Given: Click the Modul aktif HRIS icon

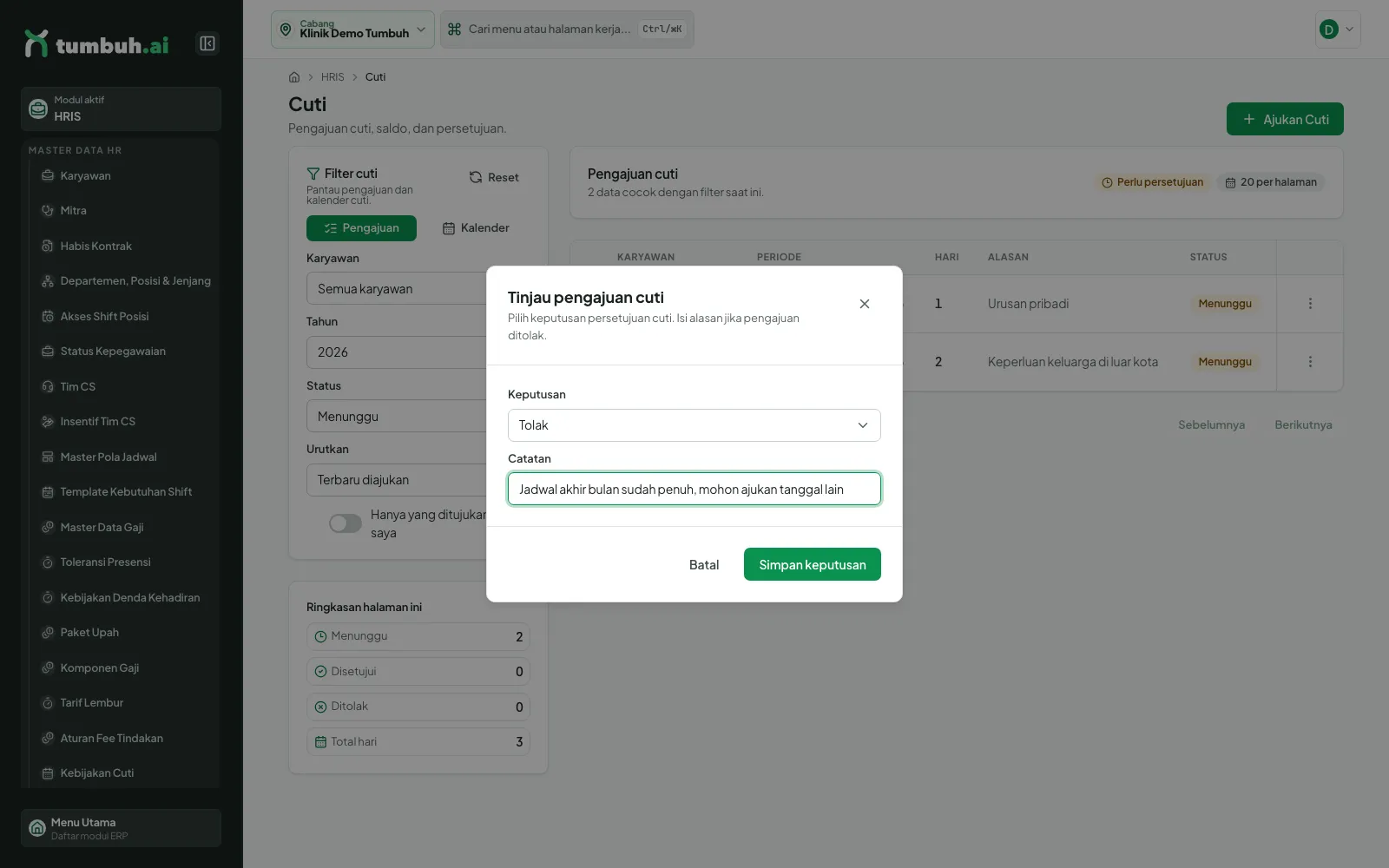Looking at the screenshot, I should tap(38, 108).
